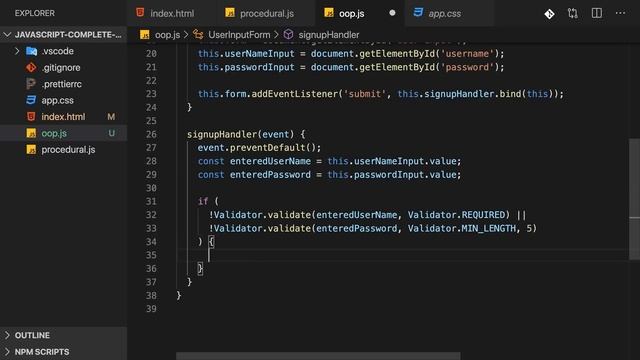
Task: Click the 'username' string on line 20
Action: (x=467, y=53)
